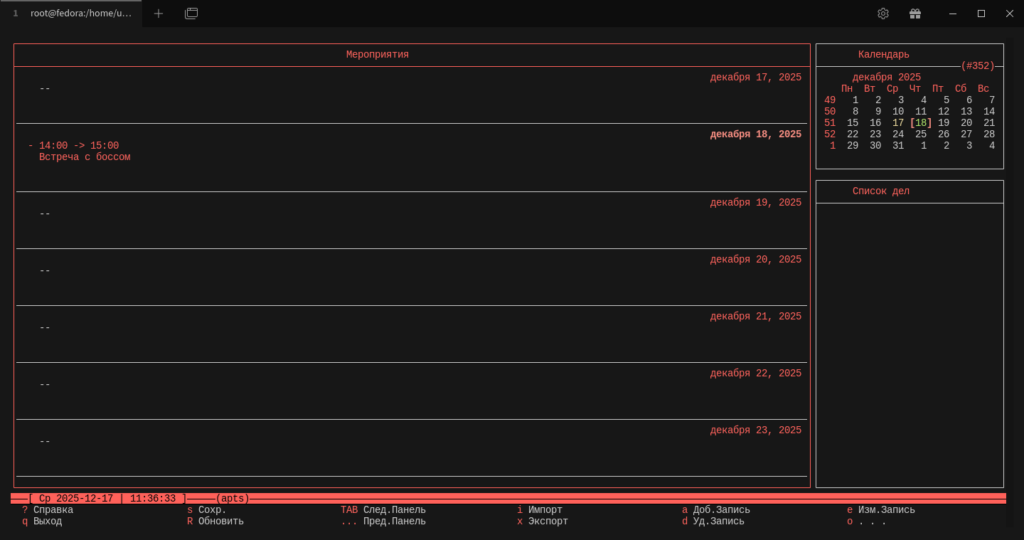The image size is (1024, 540).
Task: Click week number 49
Action: [829, 100]
